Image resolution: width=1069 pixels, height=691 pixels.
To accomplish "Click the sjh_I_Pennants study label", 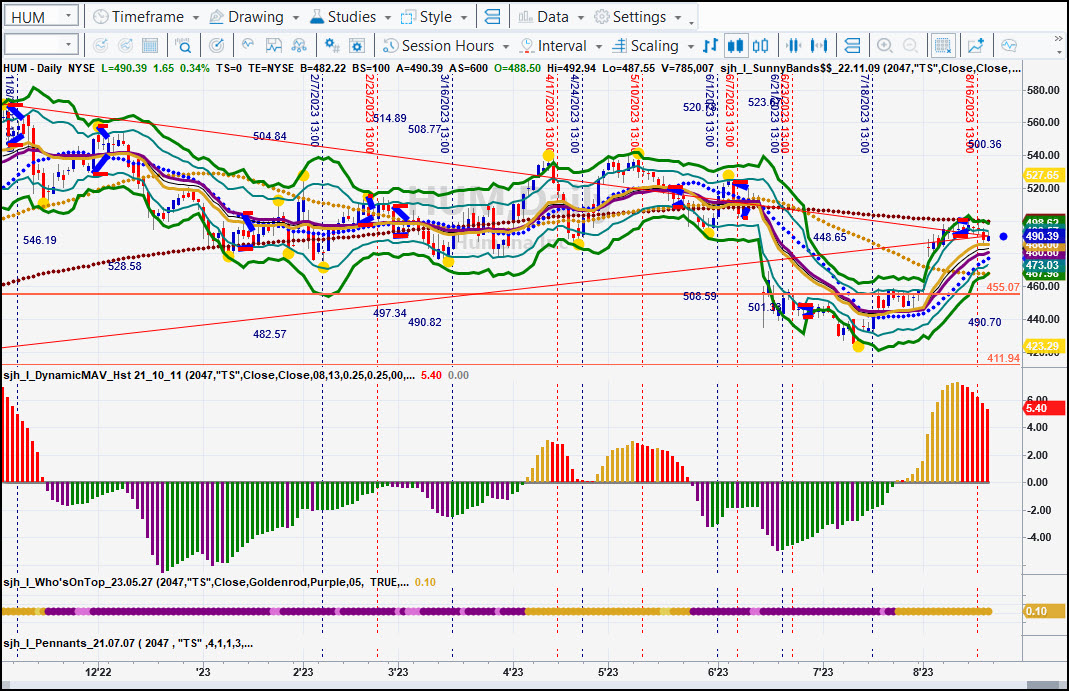I will click(x=128, y=643).
